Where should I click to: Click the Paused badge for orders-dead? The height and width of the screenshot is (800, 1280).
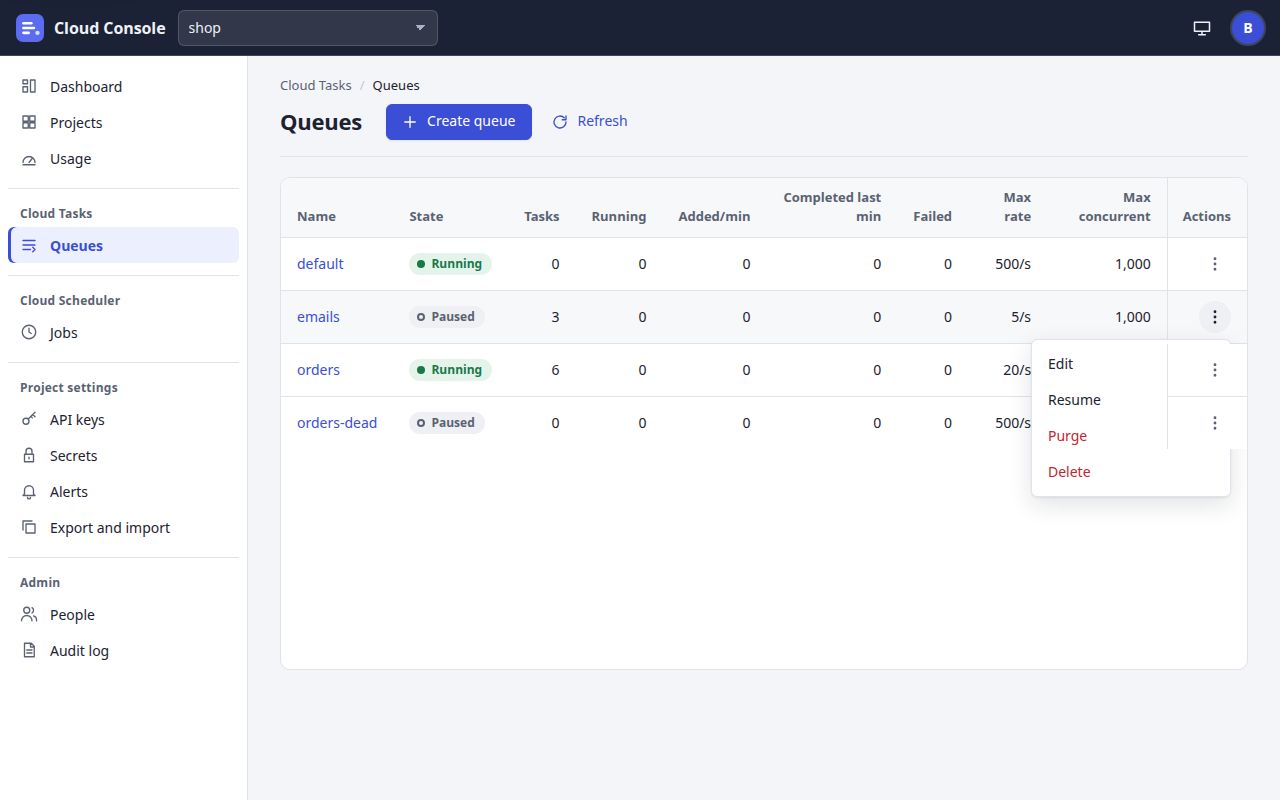pyautogui.click(x=447, y=423)
